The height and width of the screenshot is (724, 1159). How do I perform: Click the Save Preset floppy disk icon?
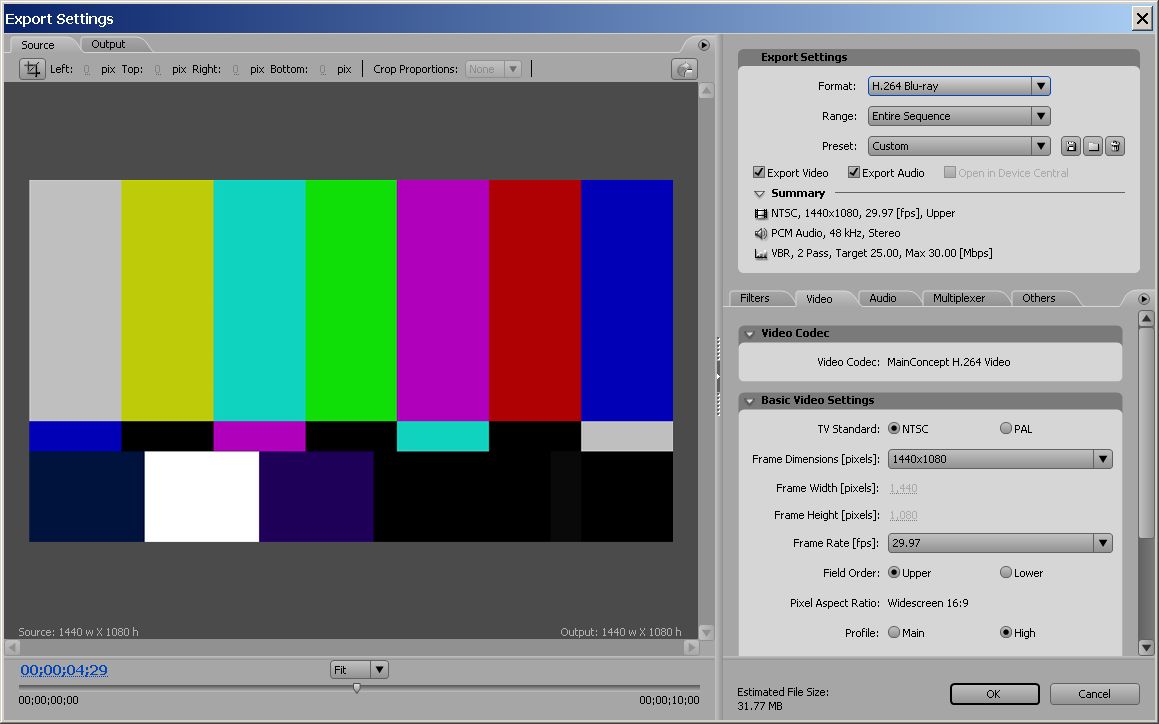[1071, 146]
